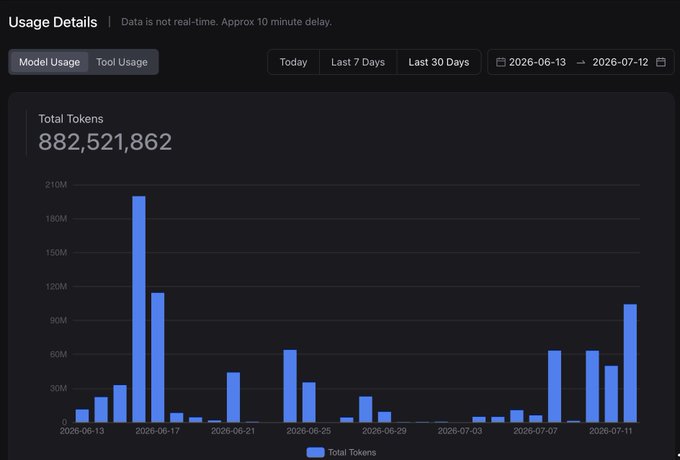Viewport: 680px width, 460px height.
Task: Open calendar icon beside the start date
Action: [500, 62]
